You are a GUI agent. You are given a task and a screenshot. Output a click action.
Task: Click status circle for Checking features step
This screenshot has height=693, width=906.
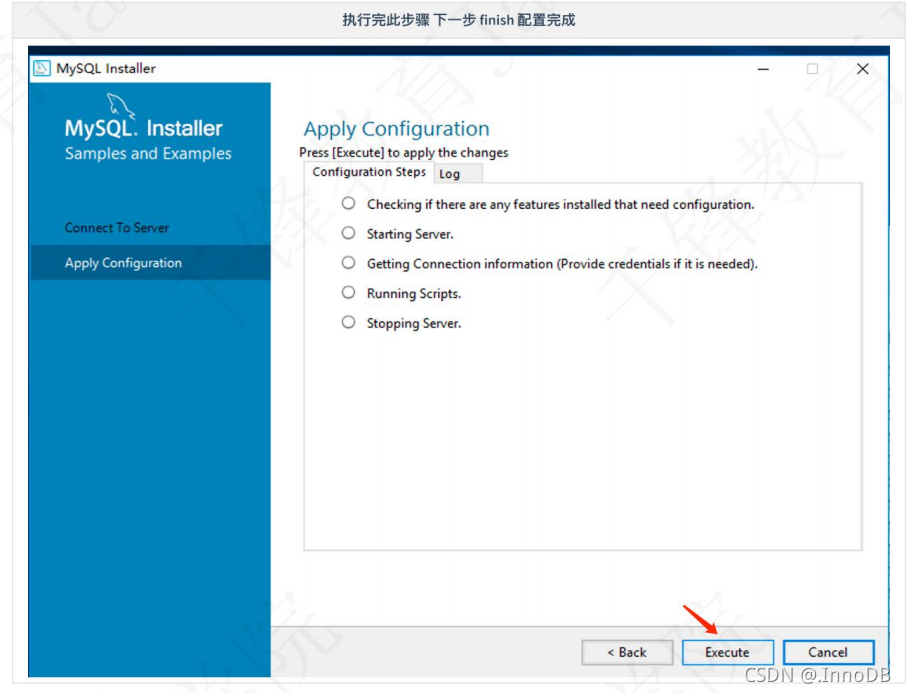coord(348,203)
